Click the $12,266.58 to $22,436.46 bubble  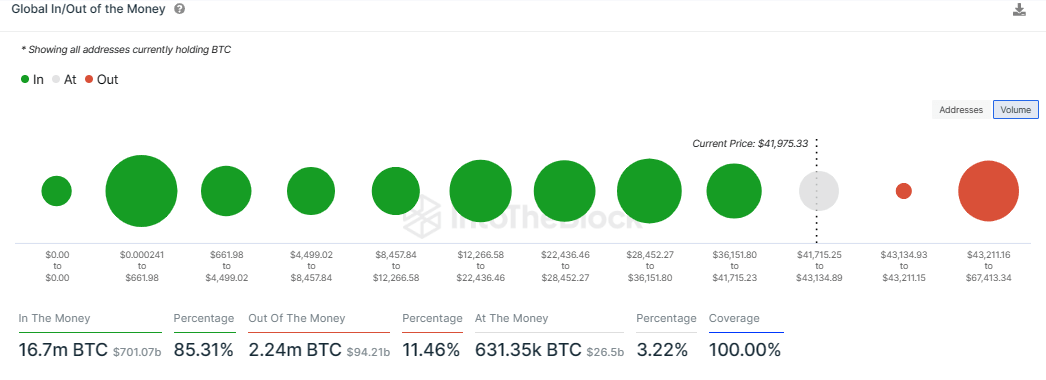pos(480,191)
